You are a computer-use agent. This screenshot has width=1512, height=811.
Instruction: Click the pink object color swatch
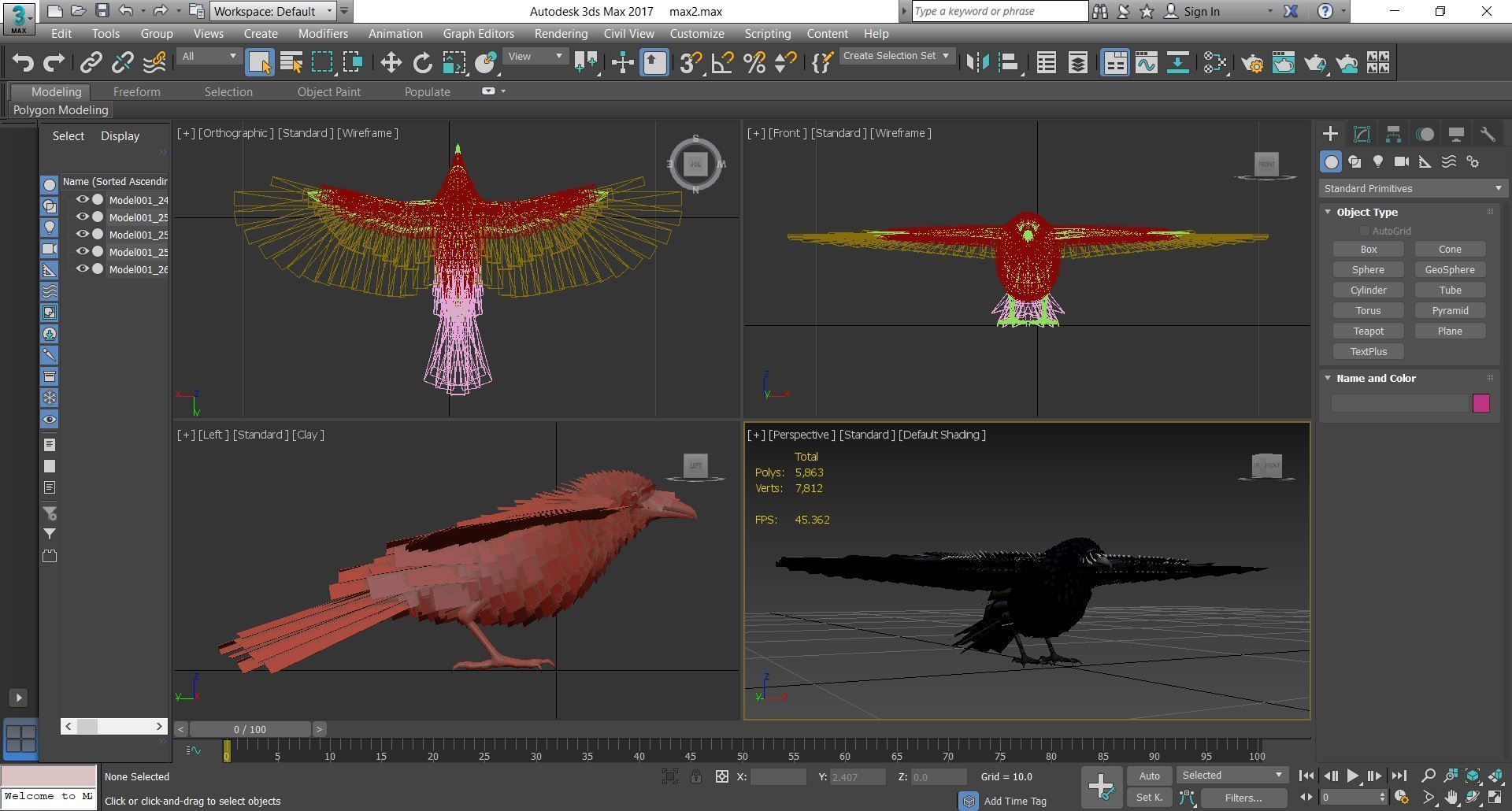point(1481,403)
